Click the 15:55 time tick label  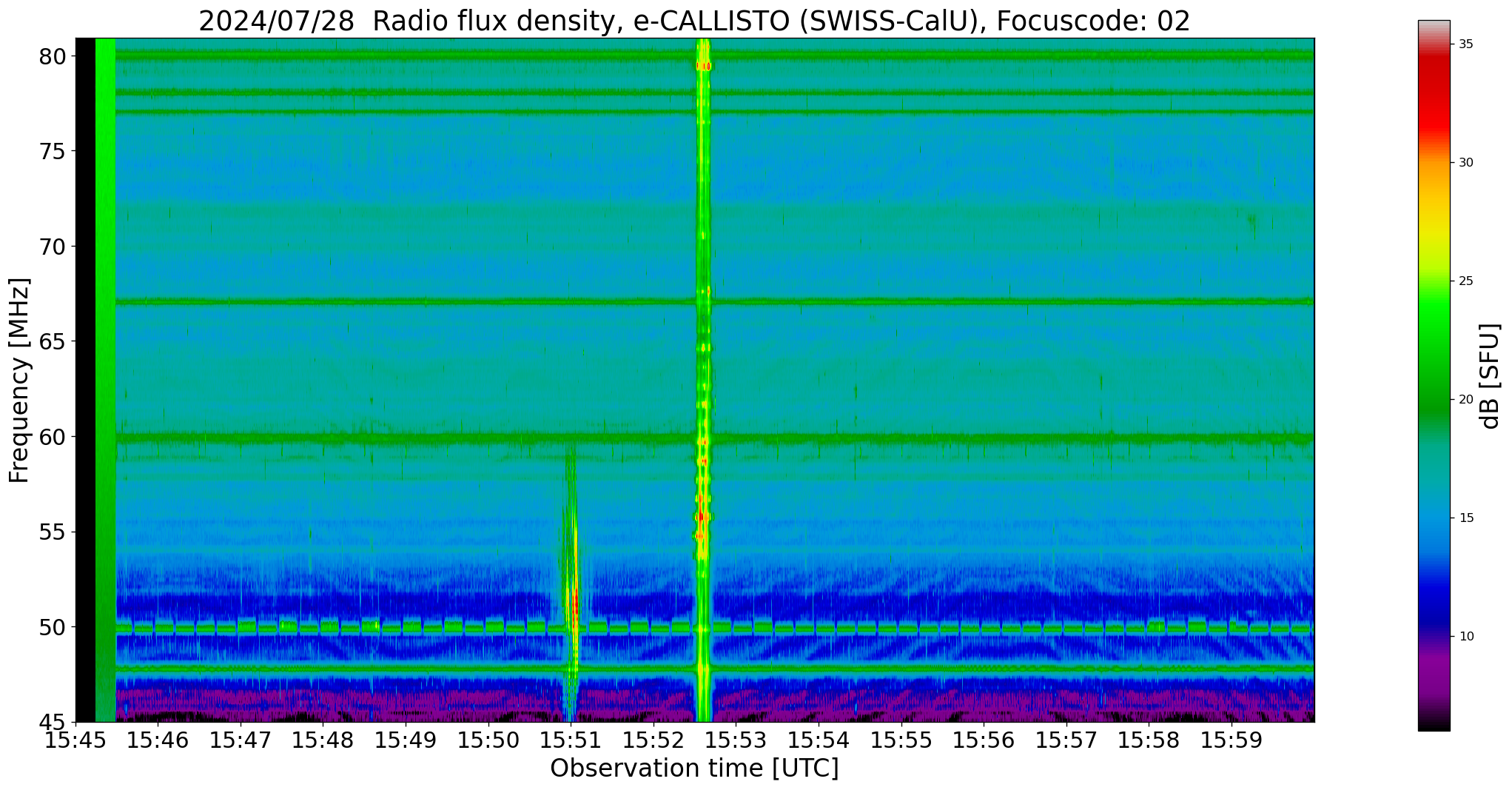pyautogui.click(x=901, y=740)
